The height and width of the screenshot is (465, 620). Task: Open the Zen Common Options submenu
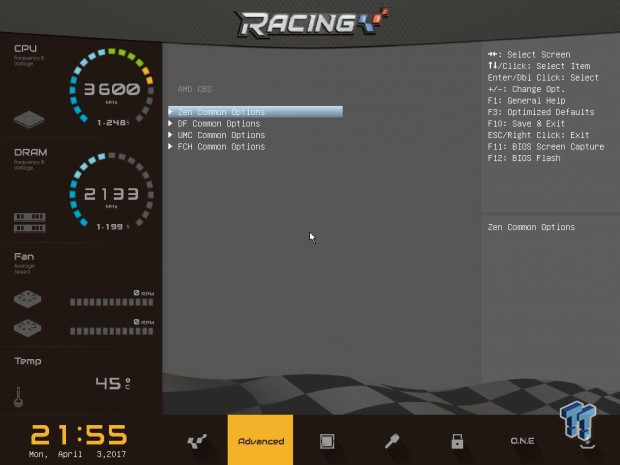(x=255, y=112)
